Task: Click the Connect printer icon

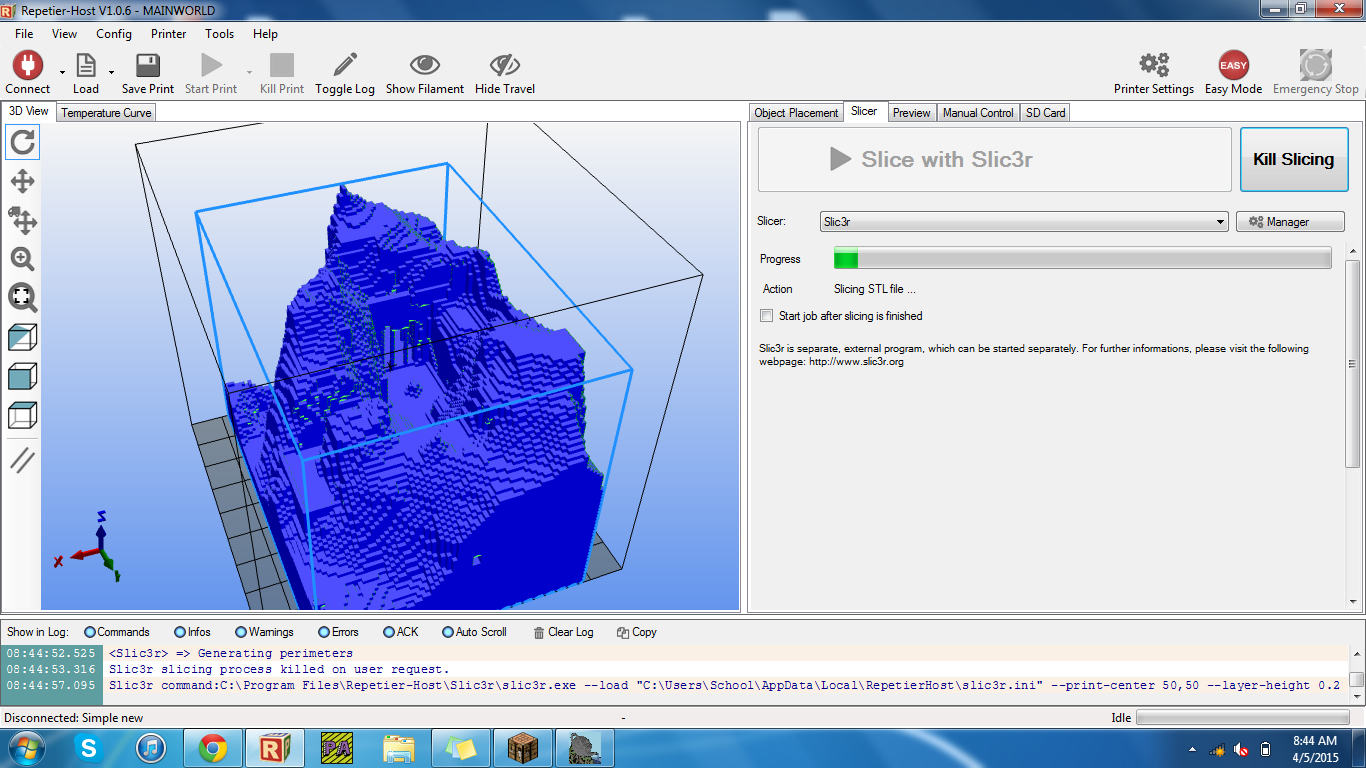Action: point(27,65)
